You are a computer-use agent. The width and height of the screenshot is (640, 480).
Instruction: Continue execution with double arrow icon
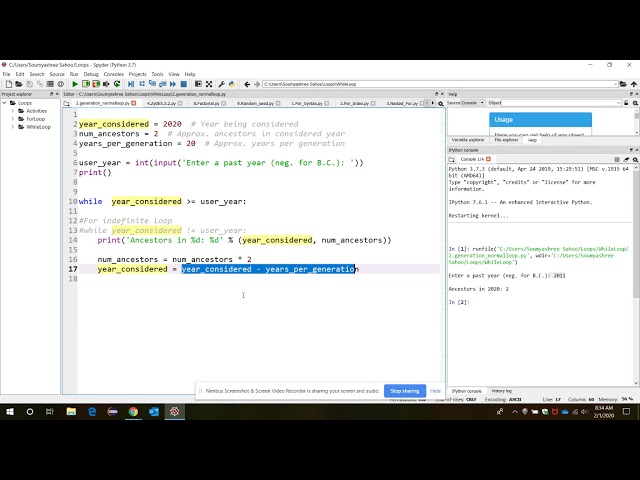[x=173, y=84]
